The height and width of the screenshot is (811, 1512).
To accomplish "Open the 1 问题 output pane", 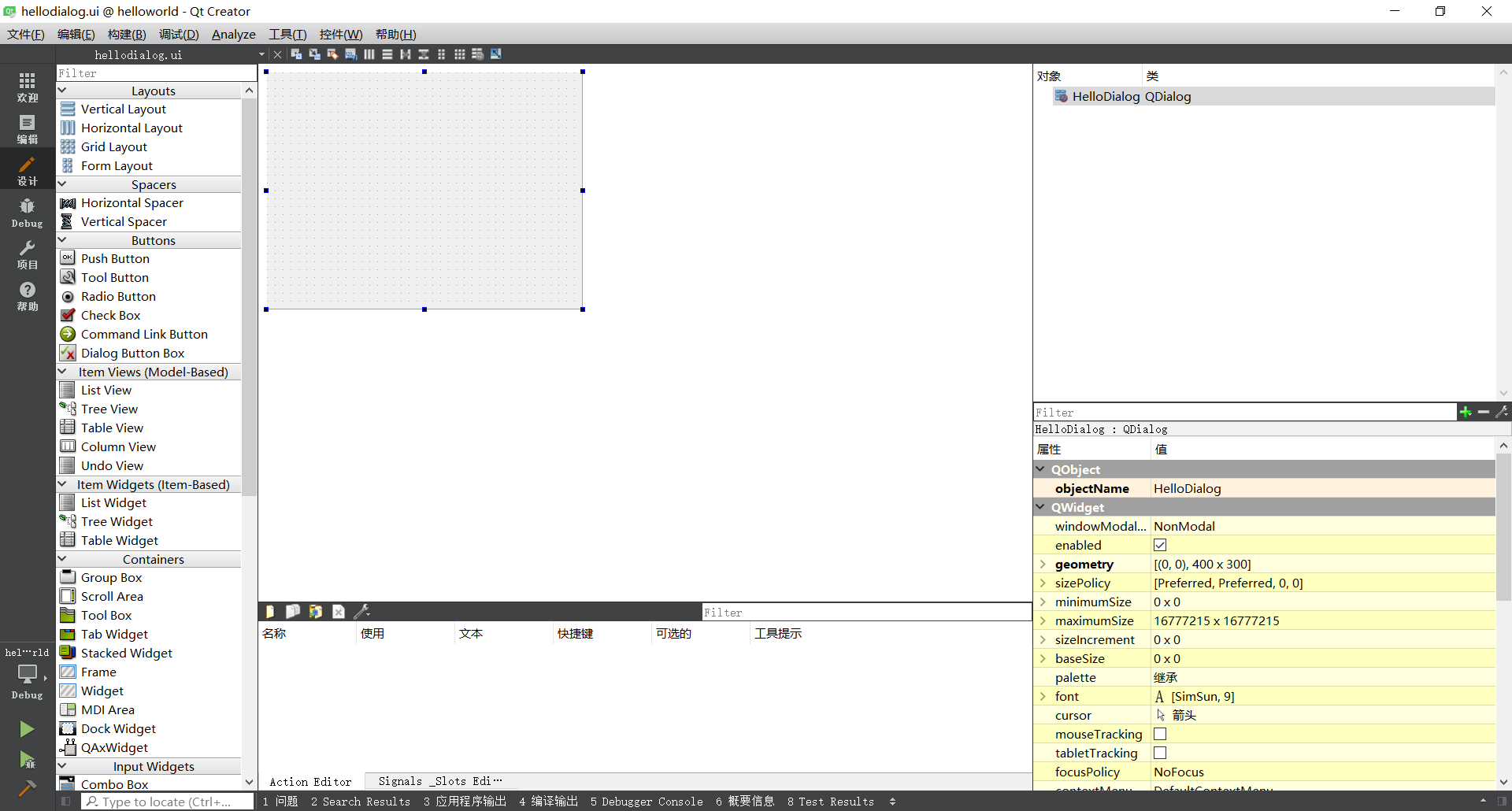I will click(280, 802).
